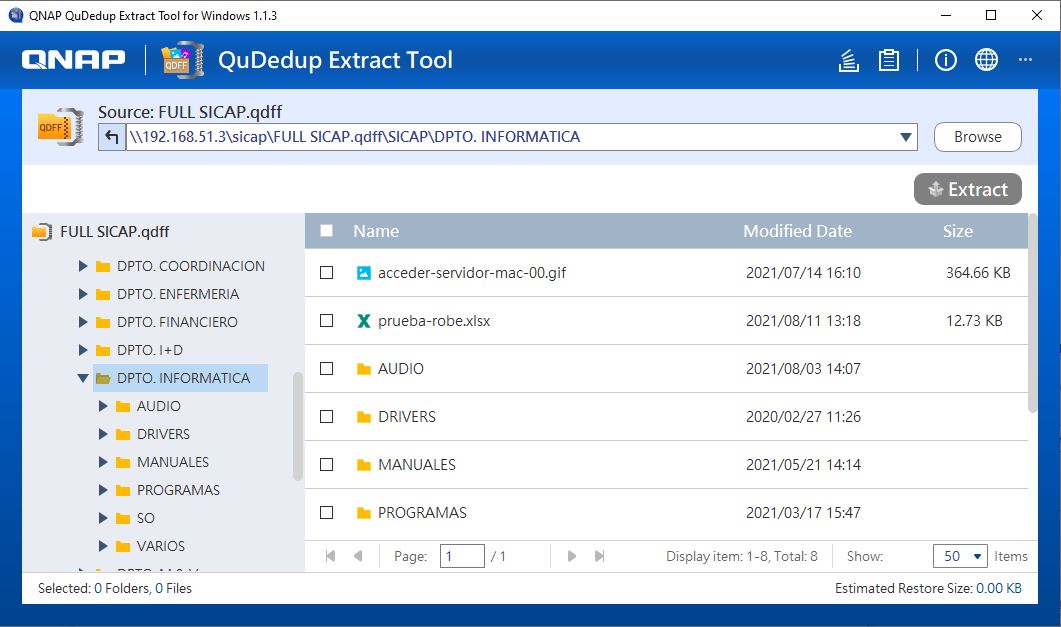Click the Browse button
This screenshot has height=627, width=1061.
977,137
